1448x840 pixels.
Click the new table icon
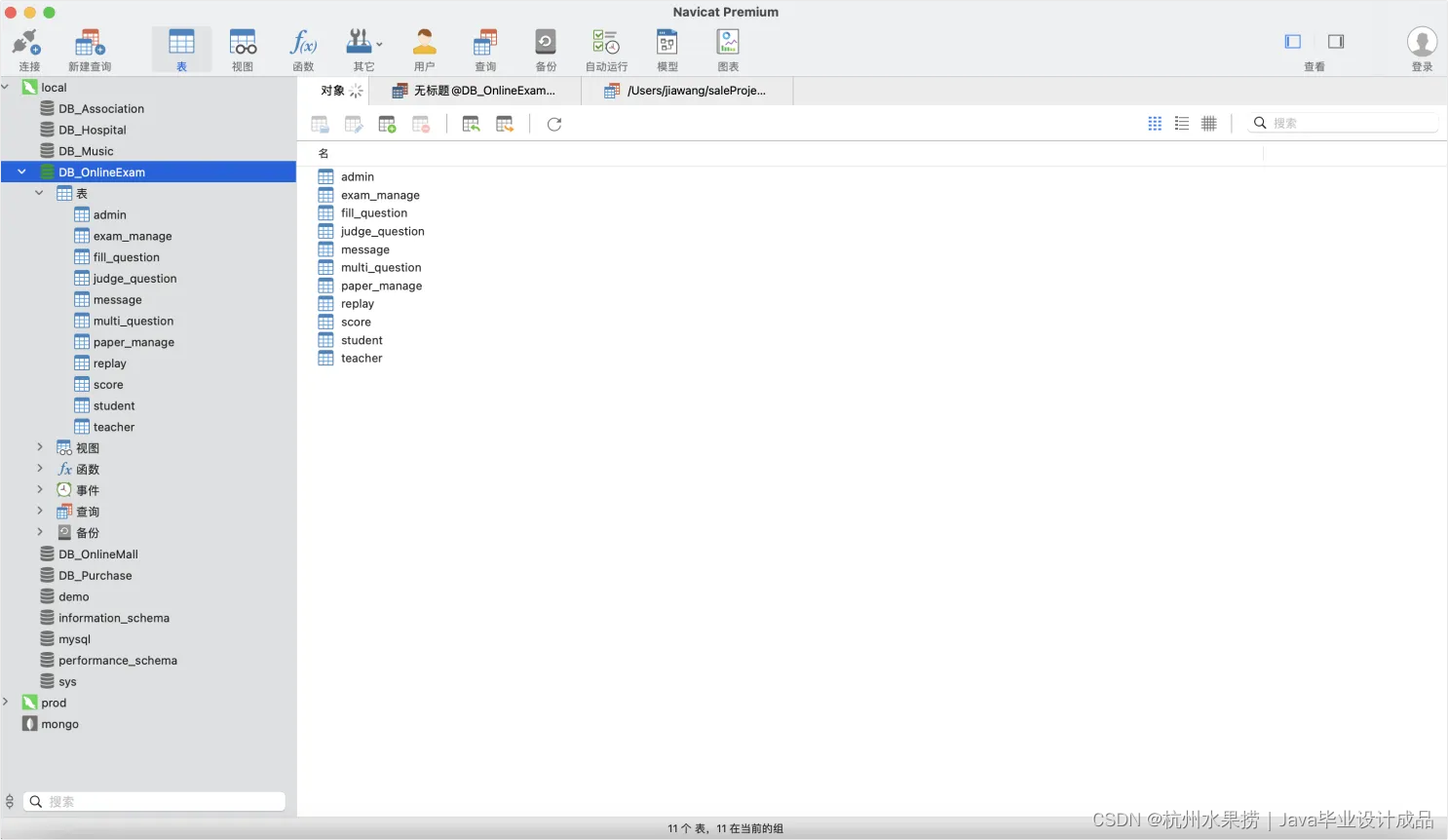[x=387, y=124]
